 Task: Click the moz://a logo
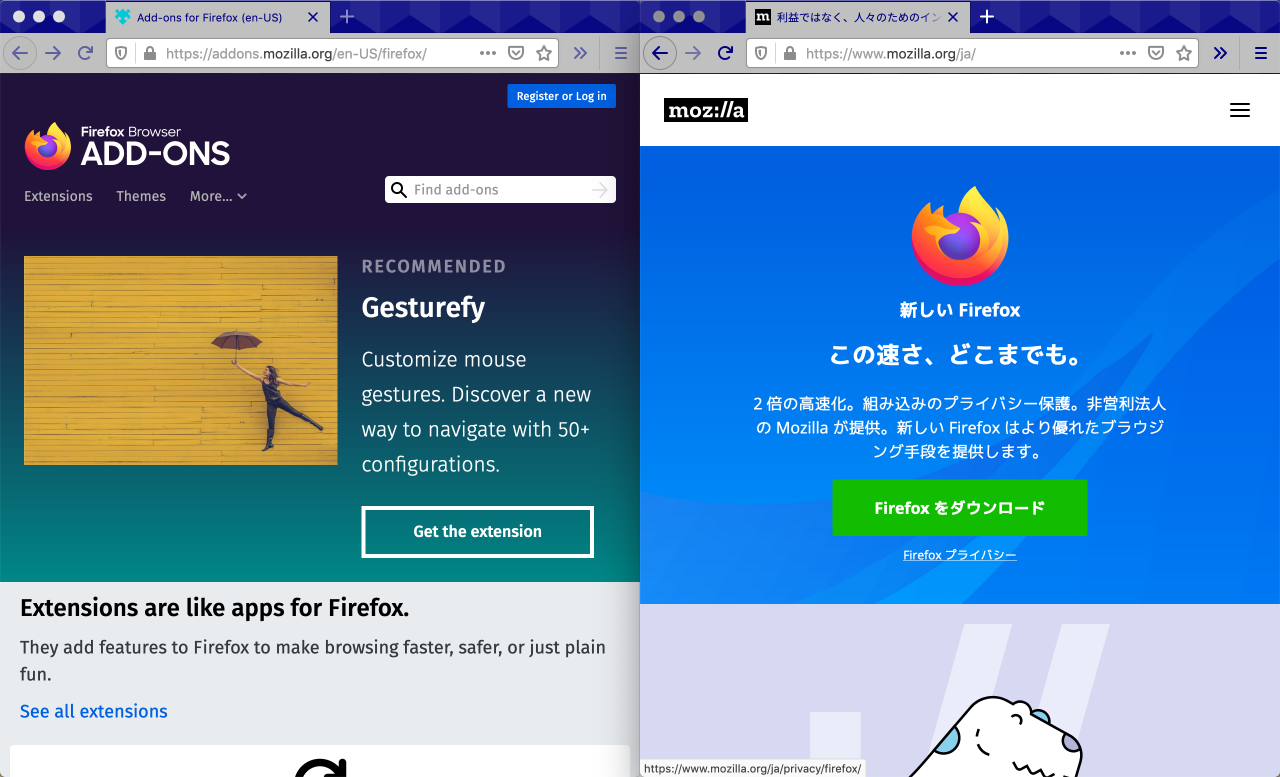706,110
